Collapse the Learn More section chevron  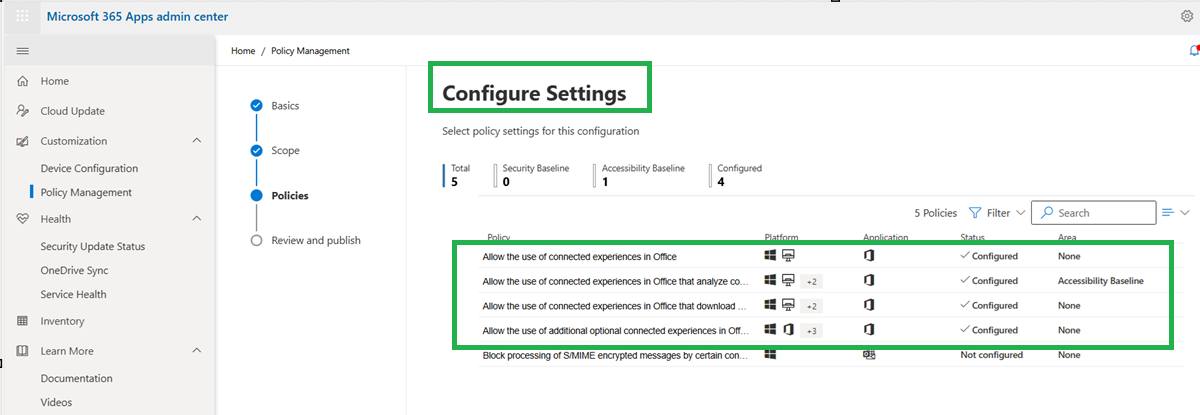pos(196,351)
